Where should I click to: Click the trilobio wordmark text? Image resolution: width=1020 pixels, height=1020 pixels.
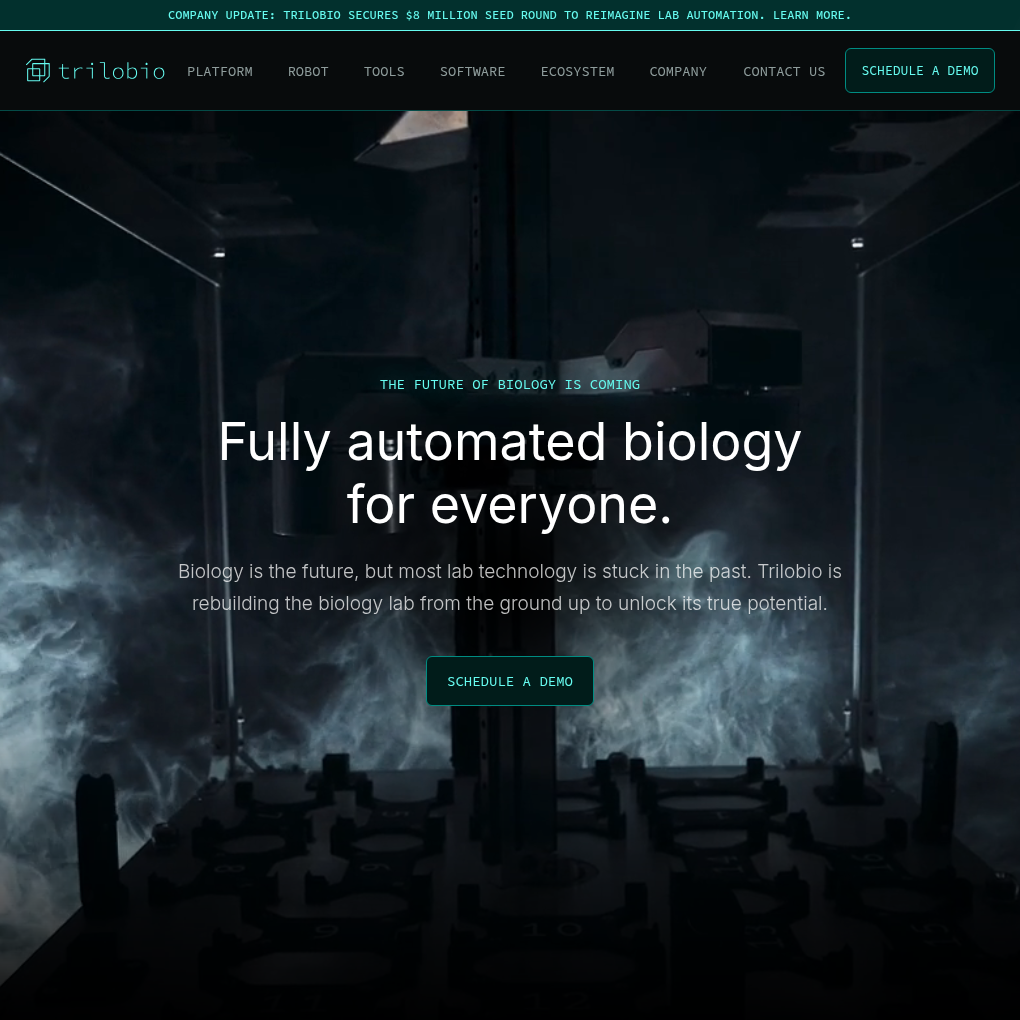[112, 71]
